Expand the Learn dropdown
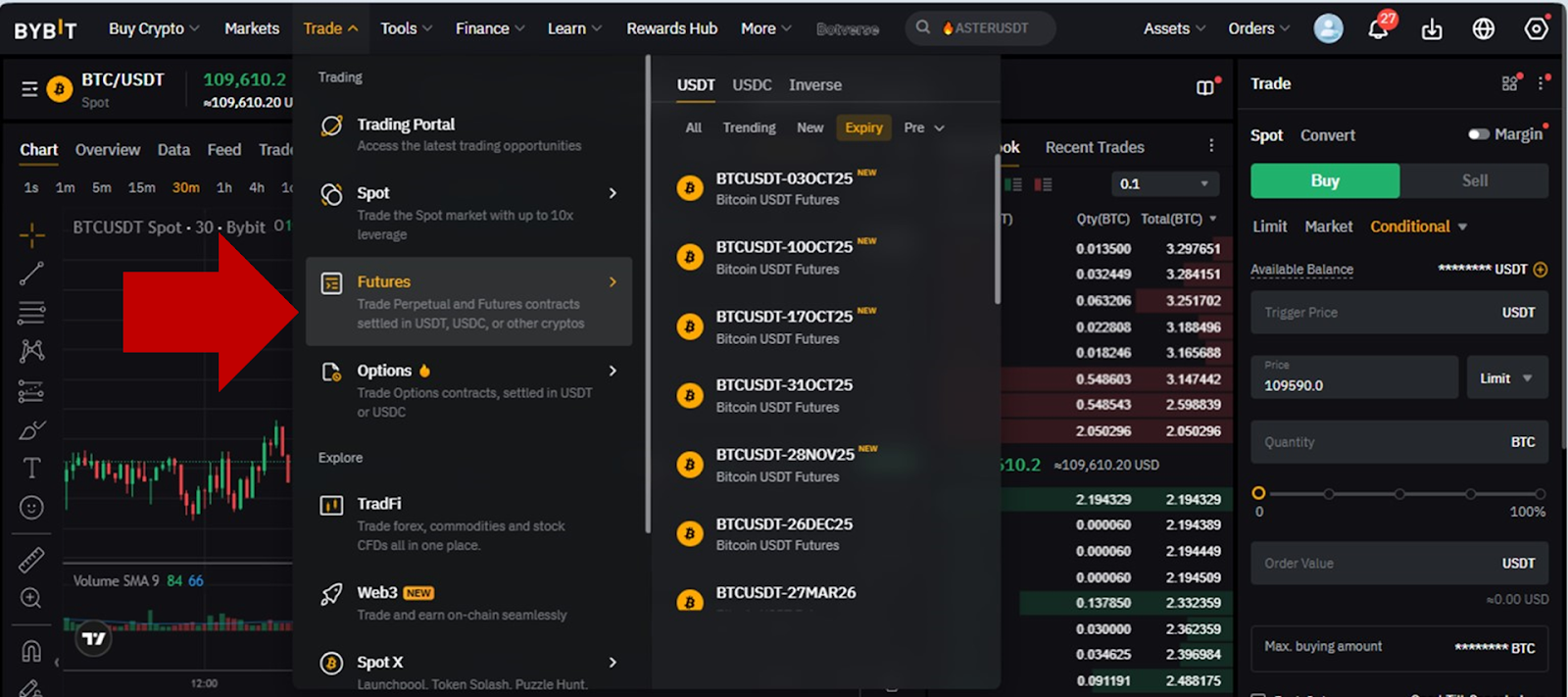The height and width of the screenshot is (697, 1568). tap(574, 28)
